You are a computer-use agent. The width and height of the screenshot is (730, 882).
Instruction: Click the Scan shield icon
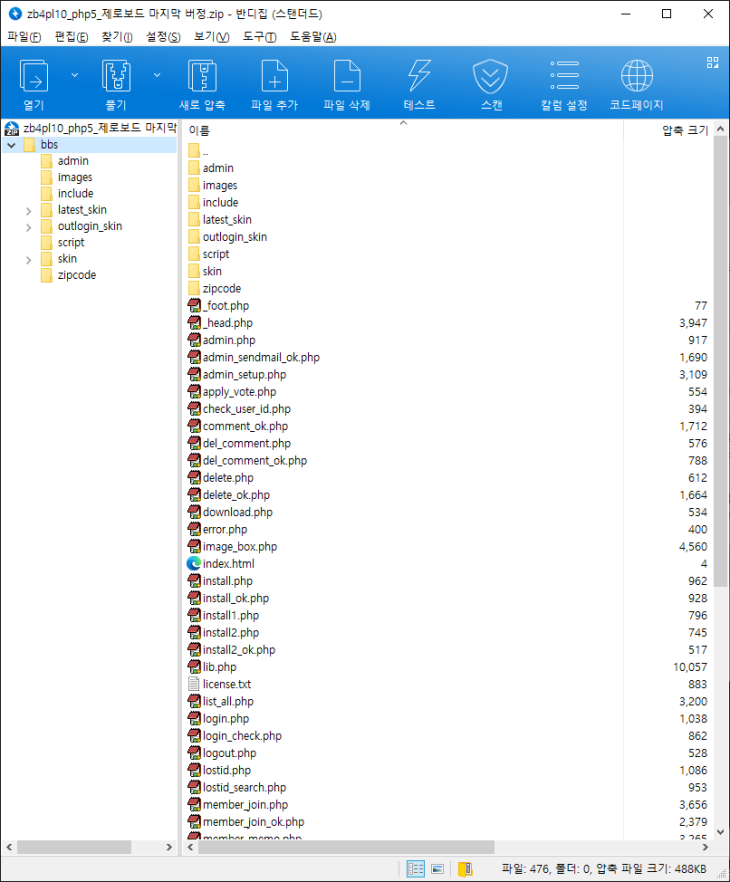(490, 75)
